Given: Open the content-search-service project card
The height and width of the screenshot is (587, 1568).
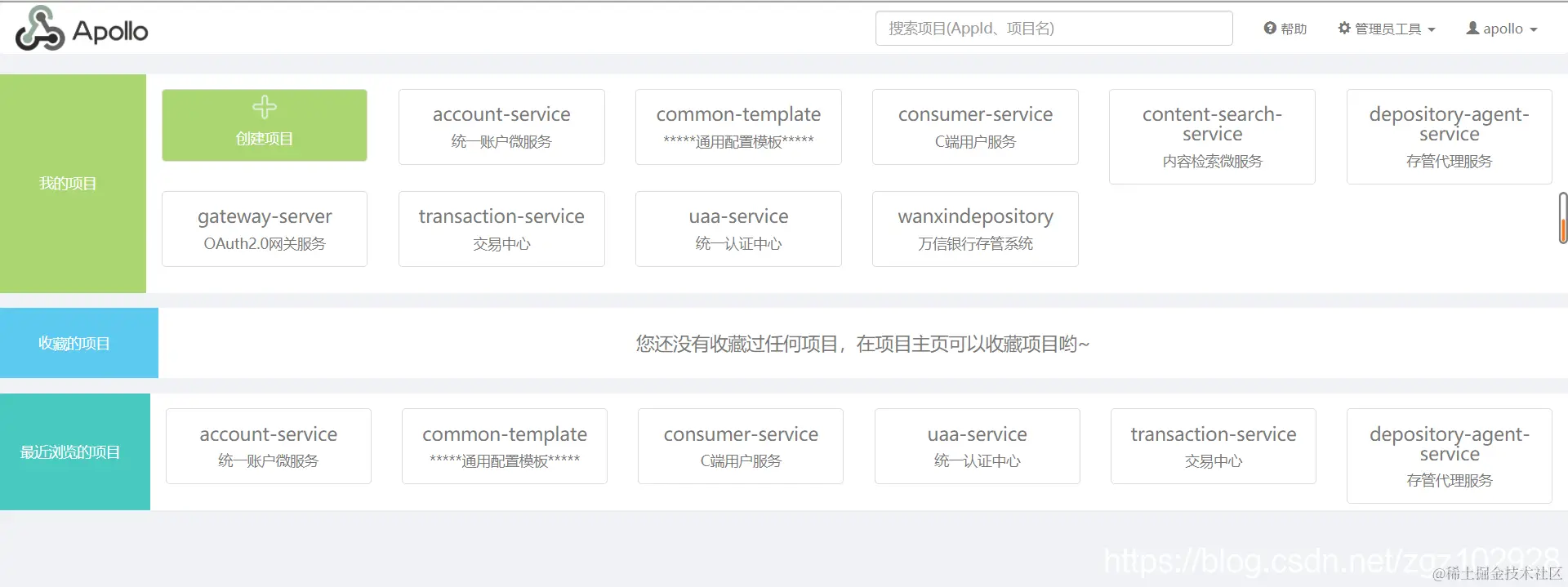Looking at the screenshot, I should [1212, 136].
